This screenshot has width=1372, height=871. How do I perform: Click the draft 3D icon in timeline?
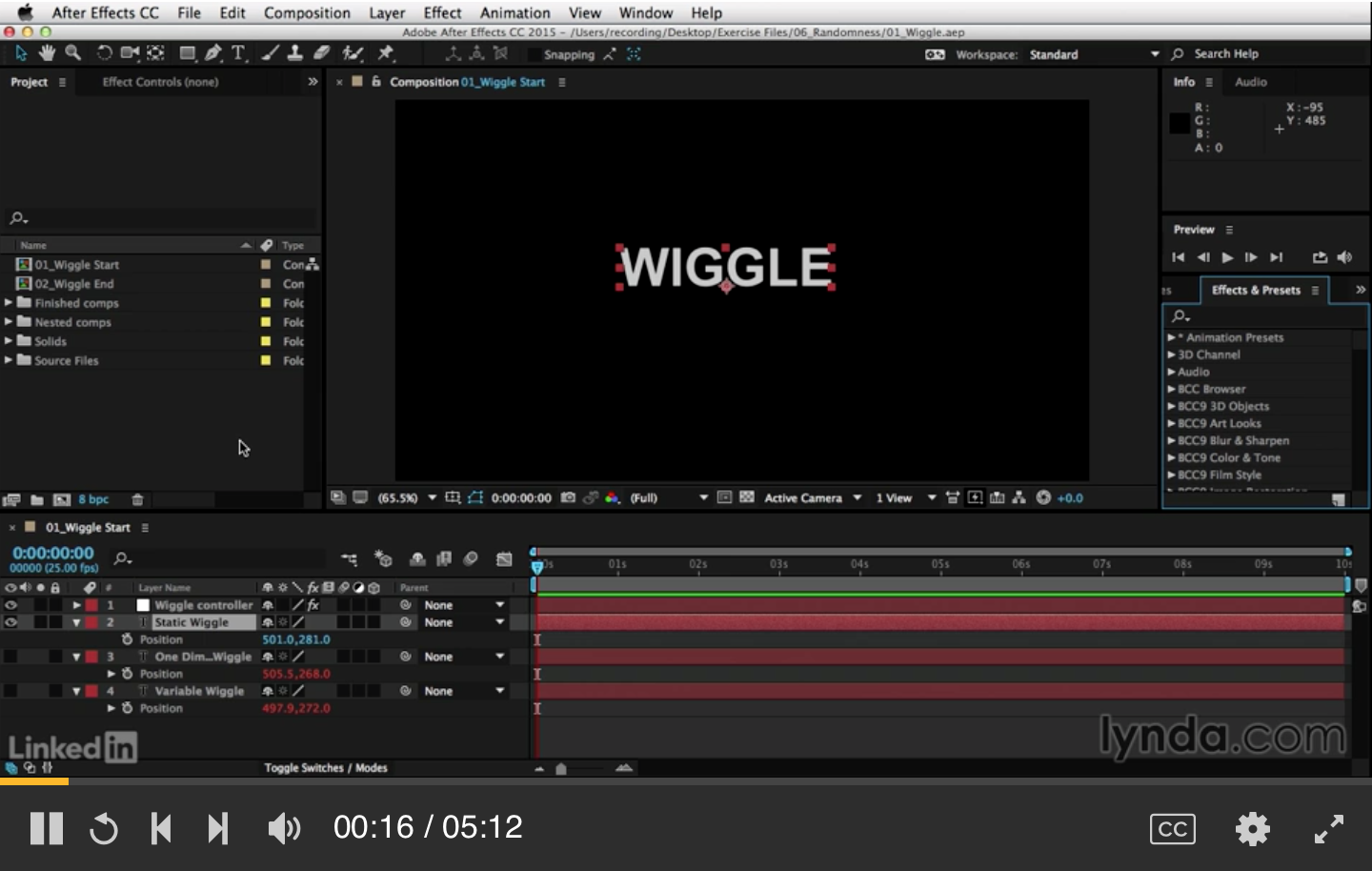pos(383,559)
